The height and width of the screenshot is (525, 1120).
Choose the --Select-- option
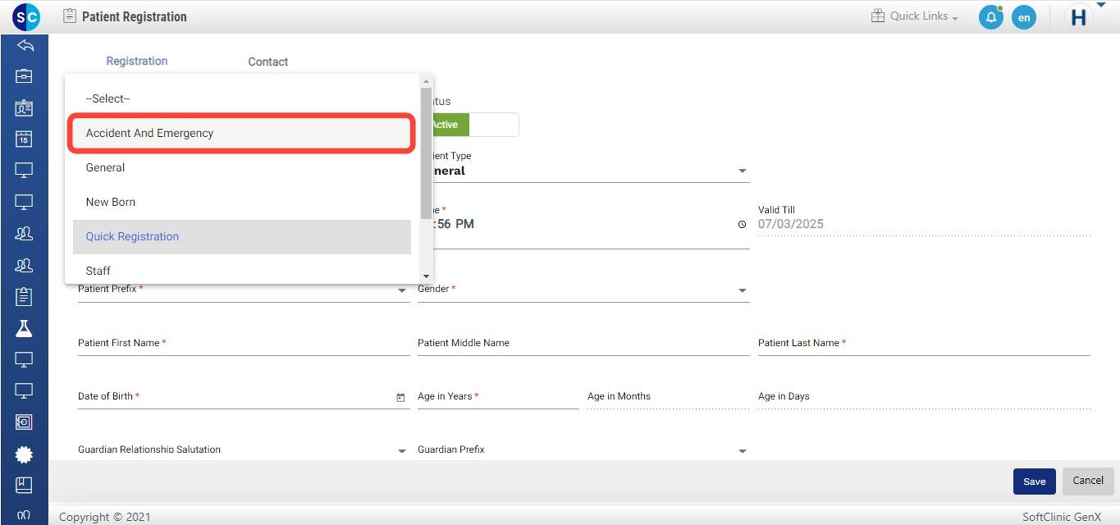click(x=241, y=99)
